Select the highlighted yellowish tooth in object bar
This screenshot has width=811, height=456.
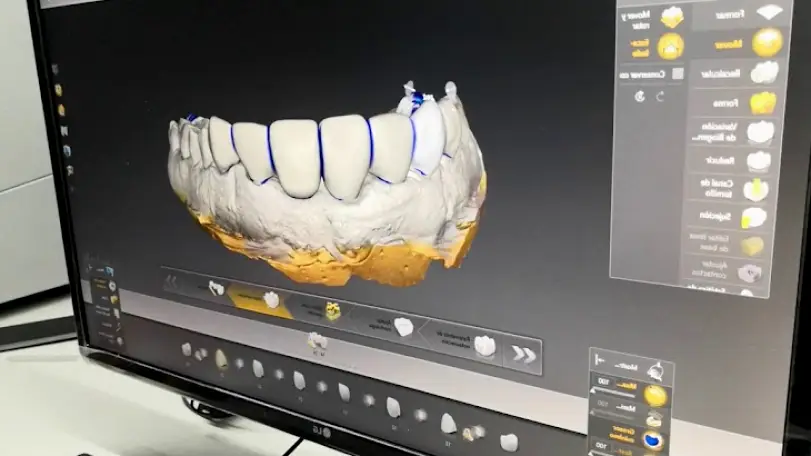[x=221, y=358]
